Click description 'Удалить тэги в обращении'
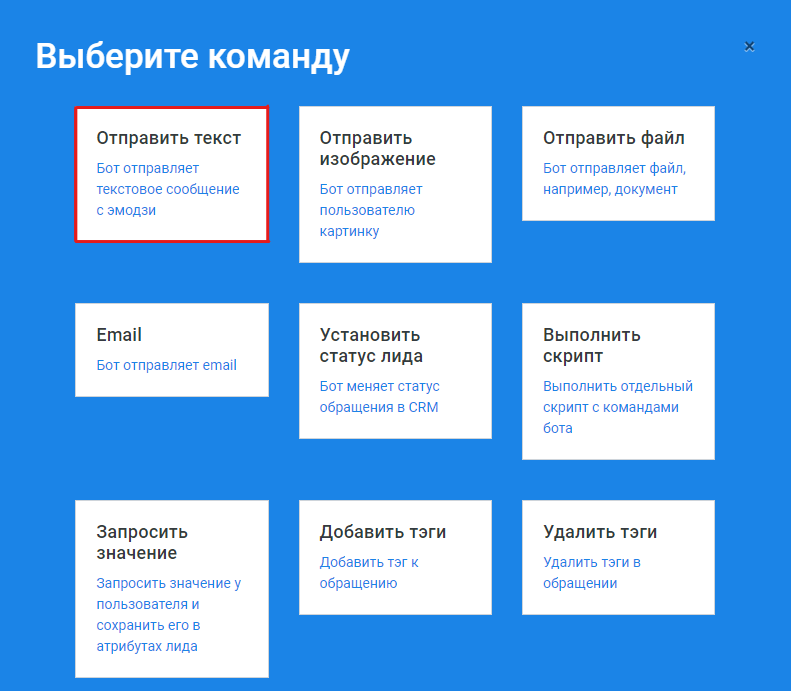This screenshot has width=791, height=691. coord(592,573)
